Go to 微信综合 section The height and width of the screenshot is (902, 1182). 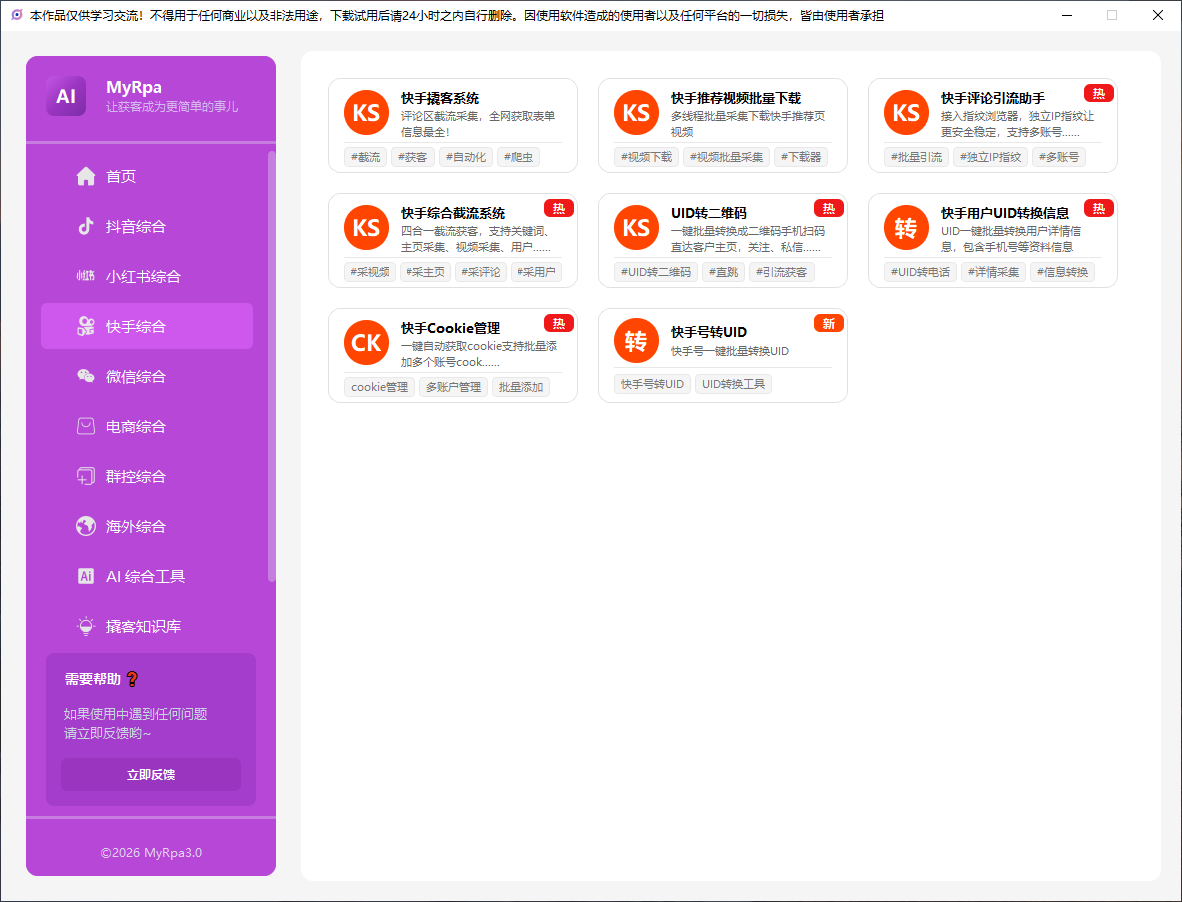[147, 376]
